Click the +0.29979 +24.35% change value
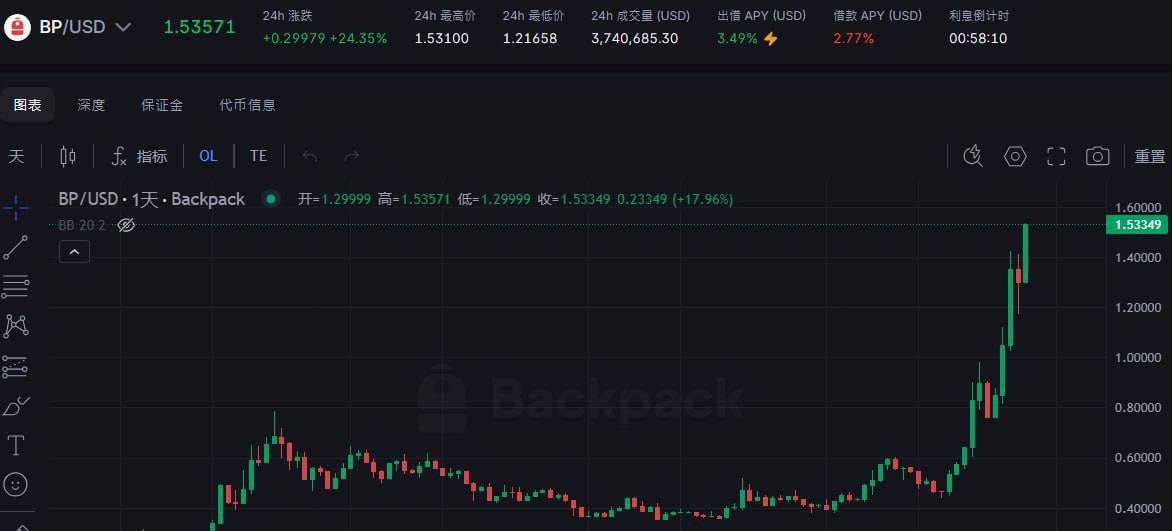 pyautogui.click(x=325, y=38)
